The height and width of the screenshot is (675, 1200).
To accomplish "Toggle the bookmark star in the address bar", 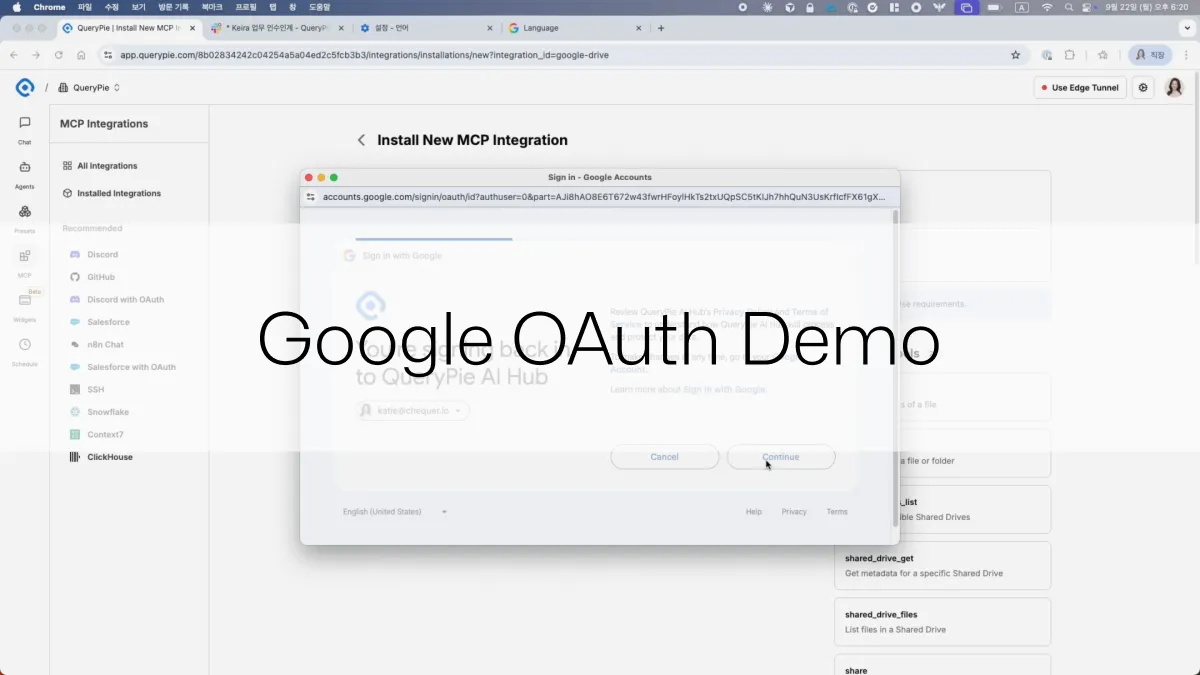I will [x=1016, y=55].
